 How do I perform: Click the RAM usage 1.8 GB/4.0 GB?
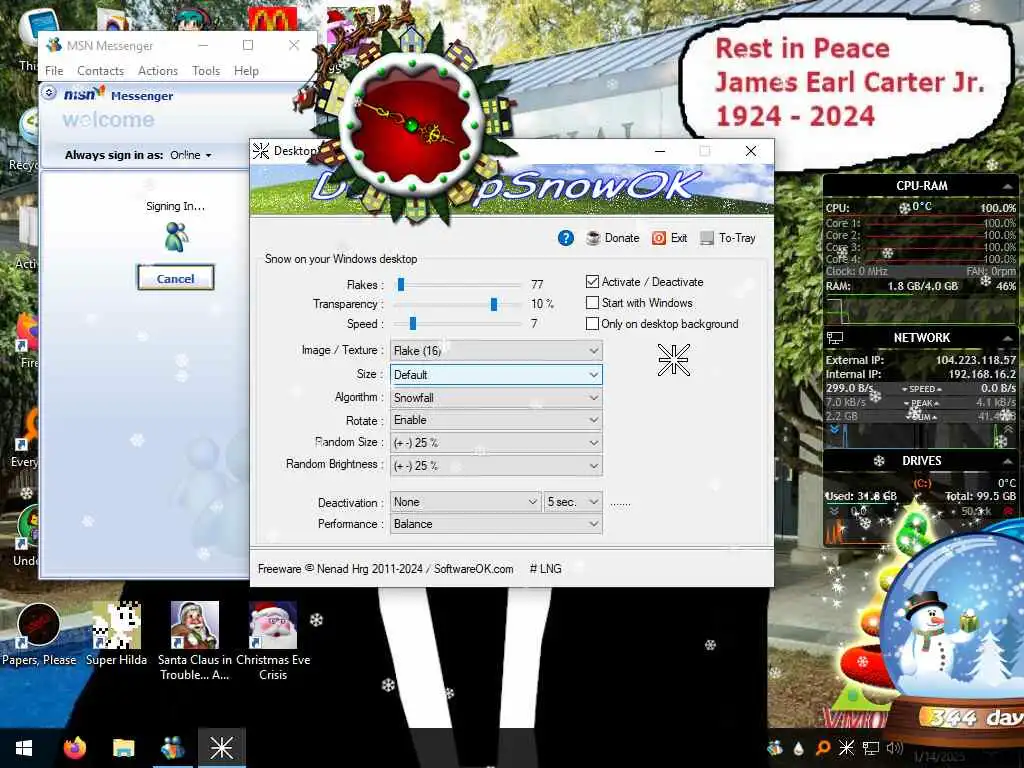(x=922, y=286)
